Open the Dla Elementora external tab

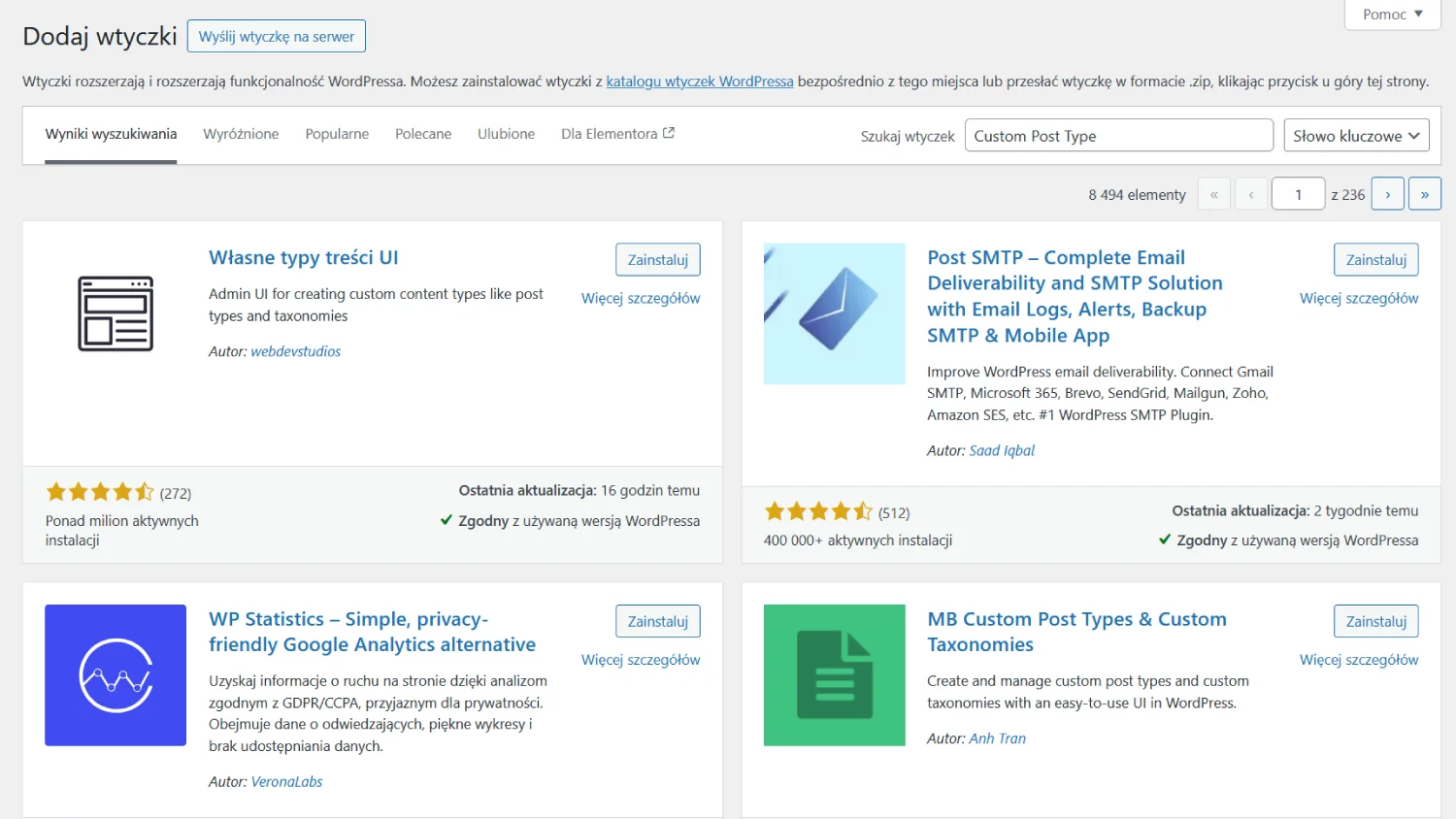[x=617, y=134]
